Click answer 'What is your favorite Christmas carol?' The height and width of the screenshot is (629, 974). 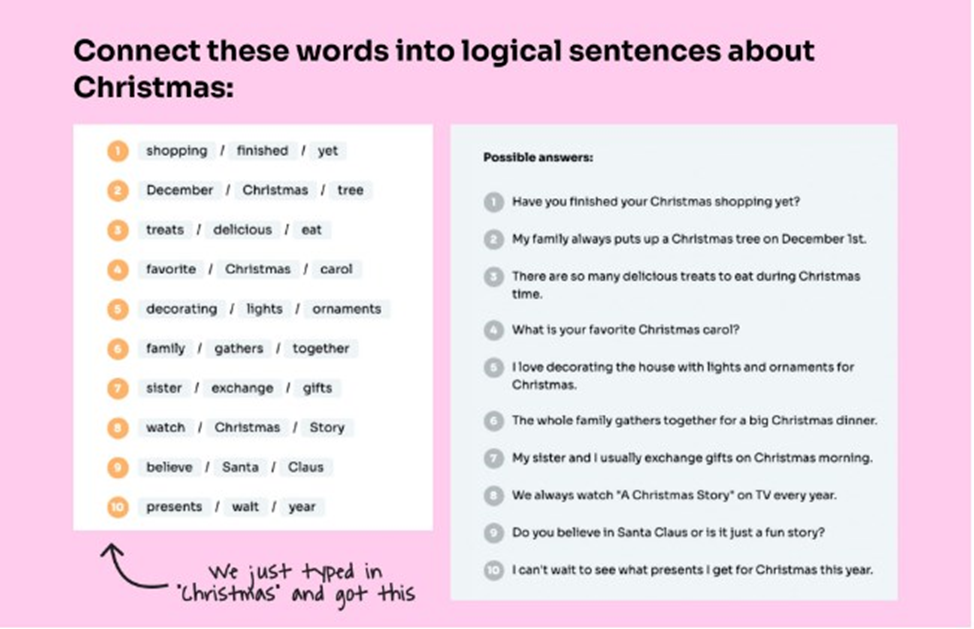click(x=626, y=330)
